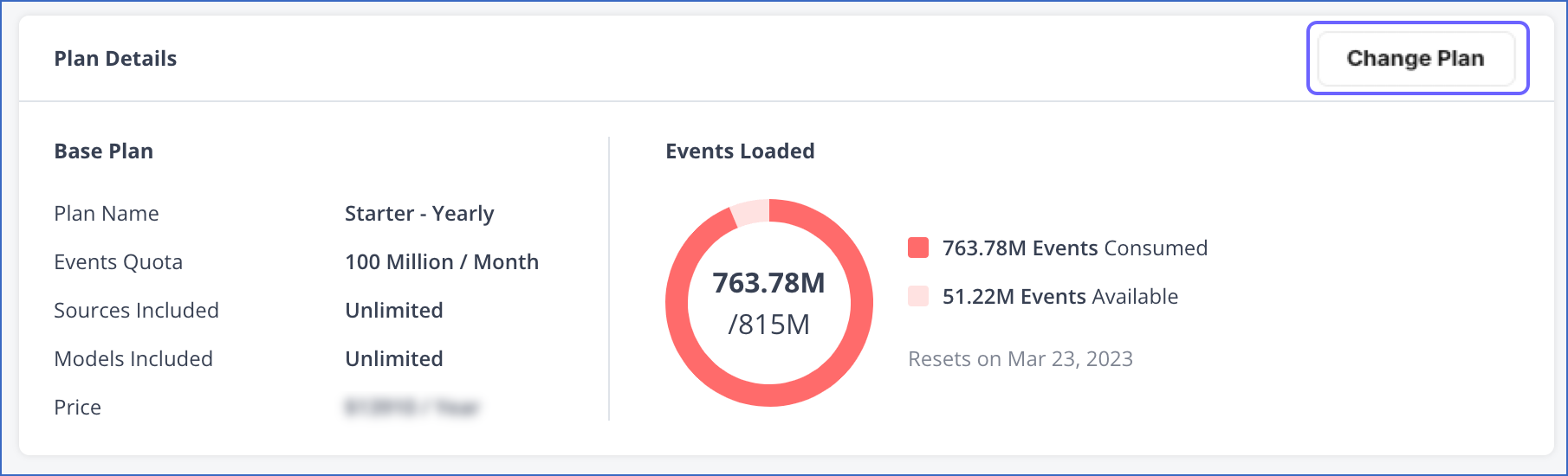Select Unlimited value for Sources Included
The height and width of the screenshot is (476, 1568).
pyautogui.click(x=394, y=310)
